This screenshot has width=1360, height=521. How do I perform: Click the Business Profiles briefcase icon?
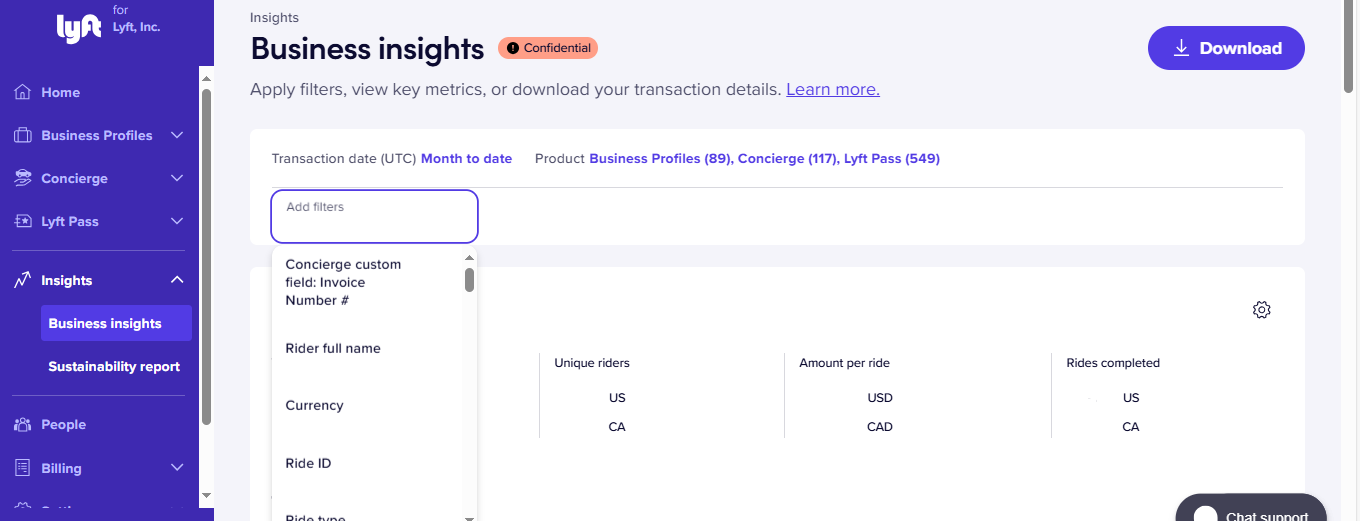click(x=22, y=135)
